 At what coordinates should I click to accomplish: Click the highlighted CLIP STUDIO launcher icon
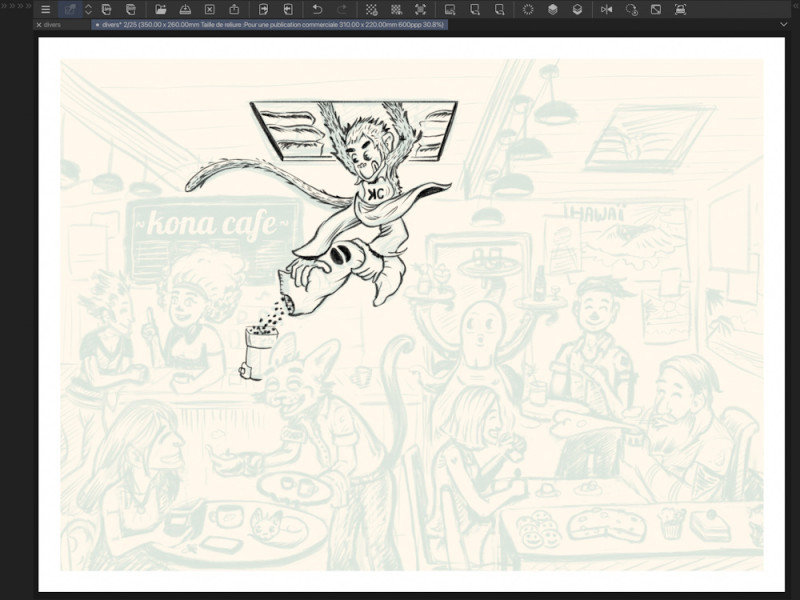[71, 9]
